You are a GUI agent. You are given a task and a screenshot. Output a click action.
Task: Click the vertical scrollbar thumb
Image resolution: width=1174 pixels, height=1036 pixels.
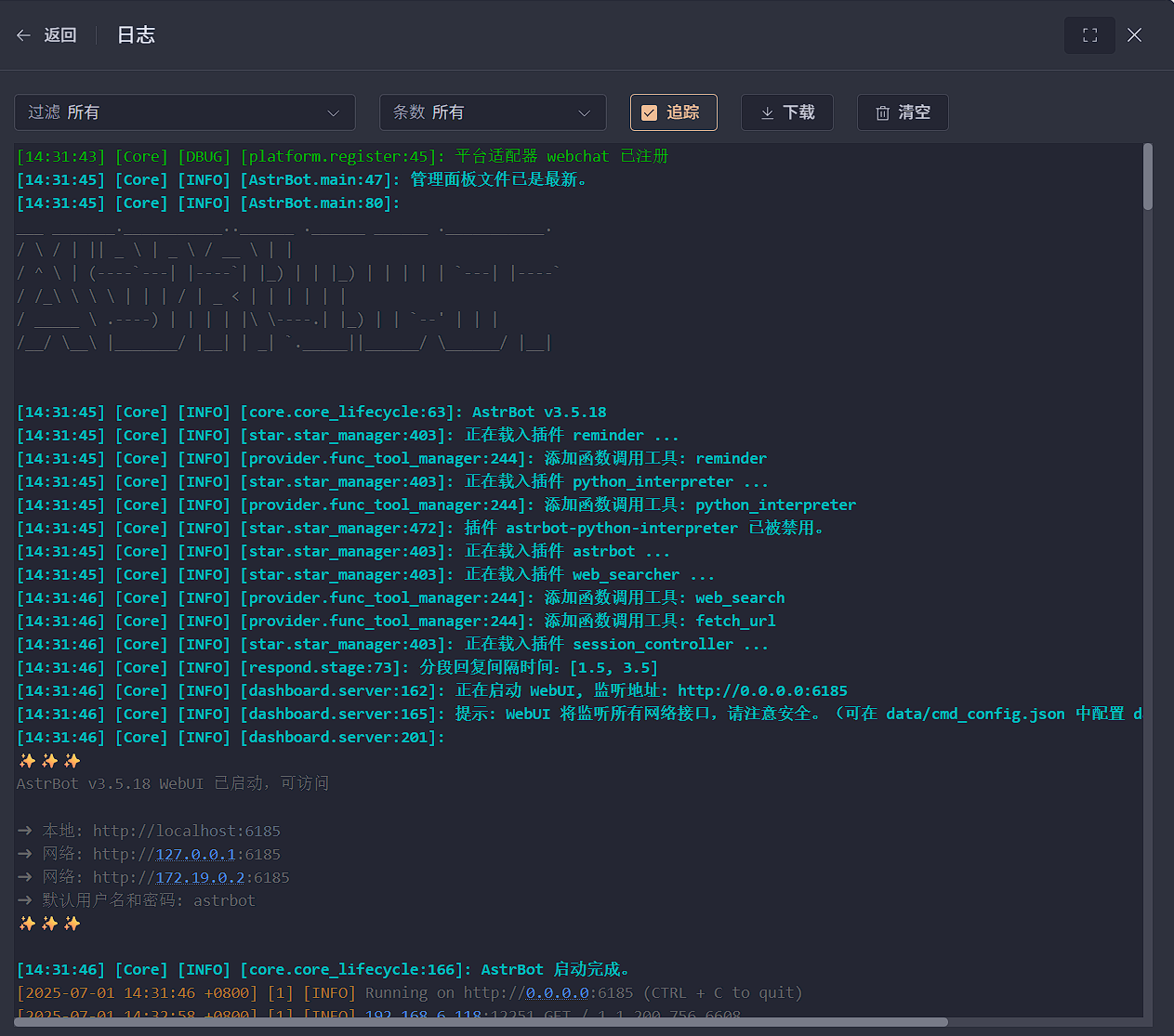click(x=1148, y=177)
